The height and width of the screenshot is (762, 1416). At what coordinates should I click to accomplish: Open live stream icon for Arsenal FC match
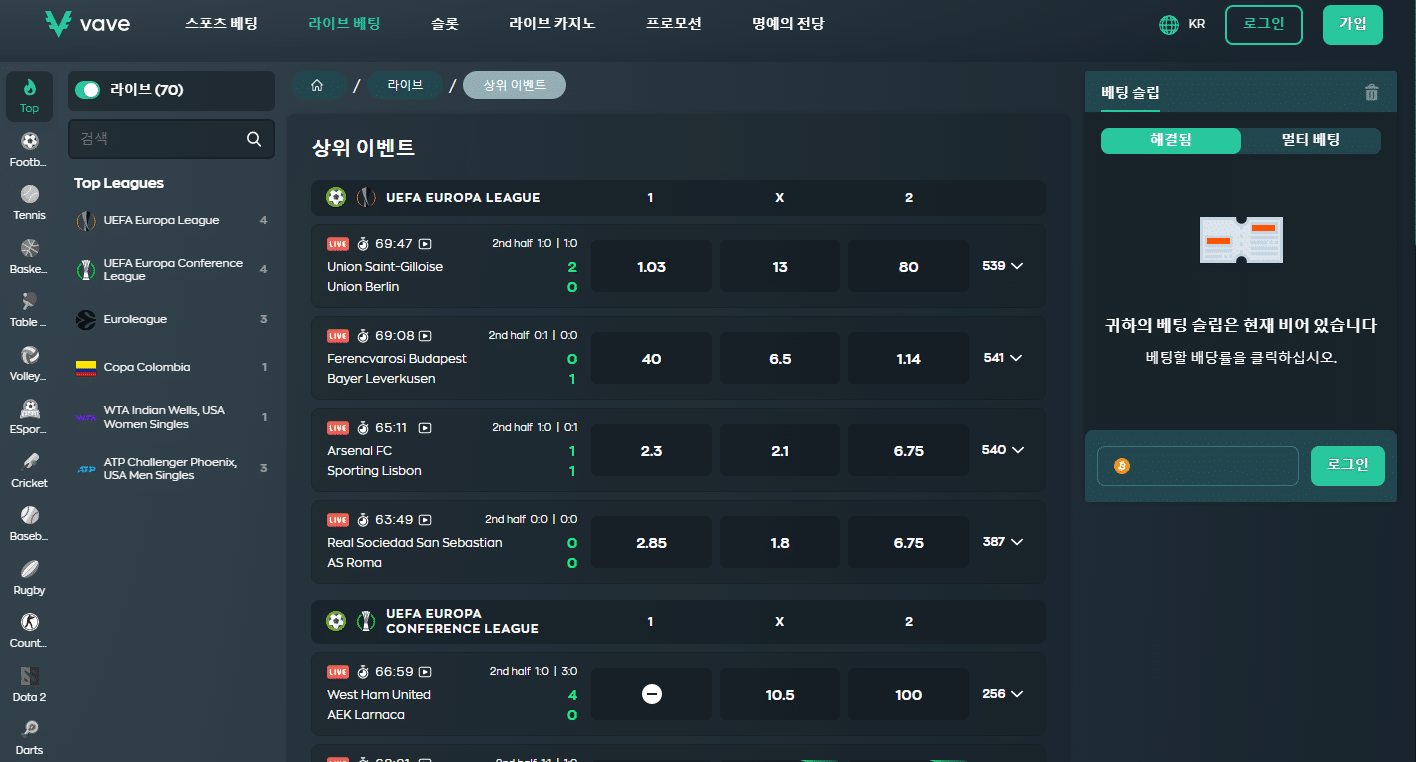425,427
